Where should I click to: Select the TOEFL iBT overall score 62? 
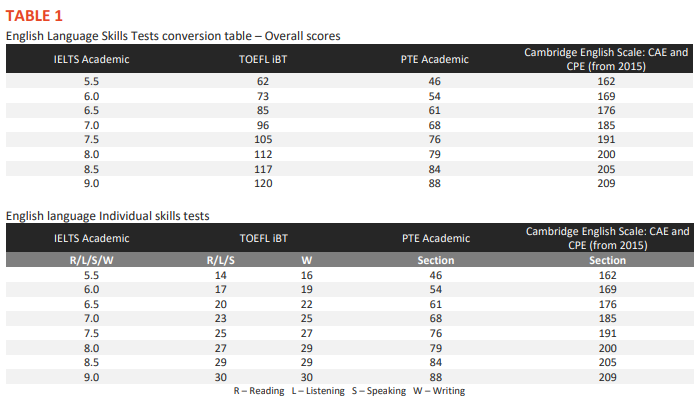[x=263, y=81]
